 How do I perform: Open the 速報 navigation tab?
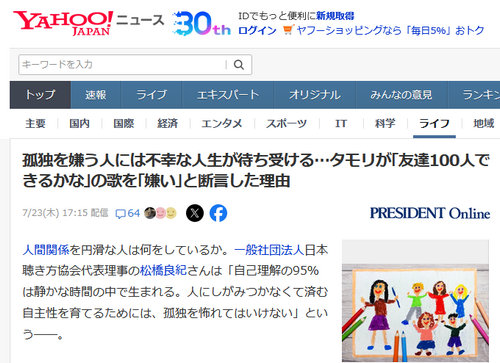pyautogui.click(x=96, y=95)
